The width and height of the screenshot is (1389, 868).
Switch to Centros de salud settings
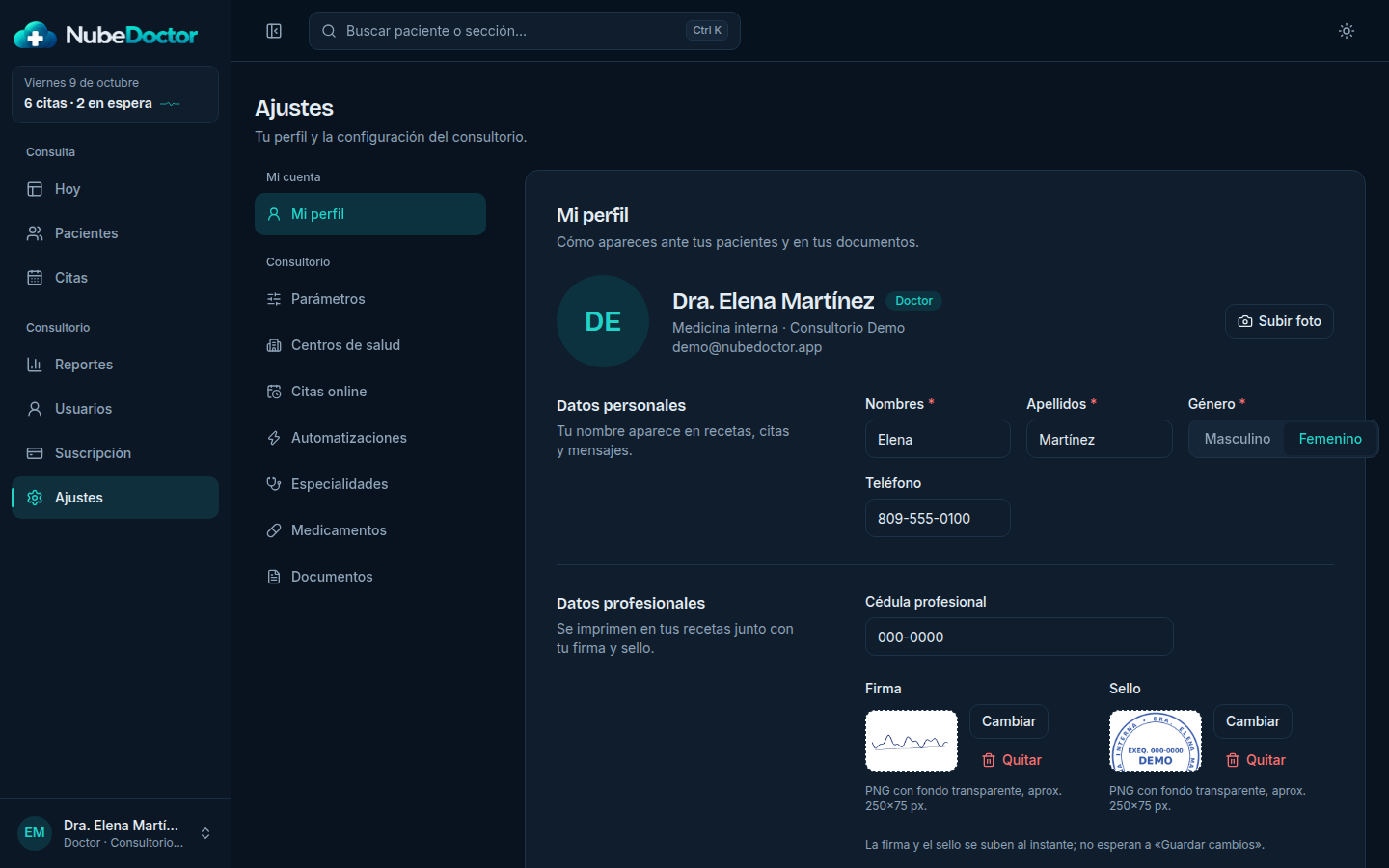[x=370, y=345]
